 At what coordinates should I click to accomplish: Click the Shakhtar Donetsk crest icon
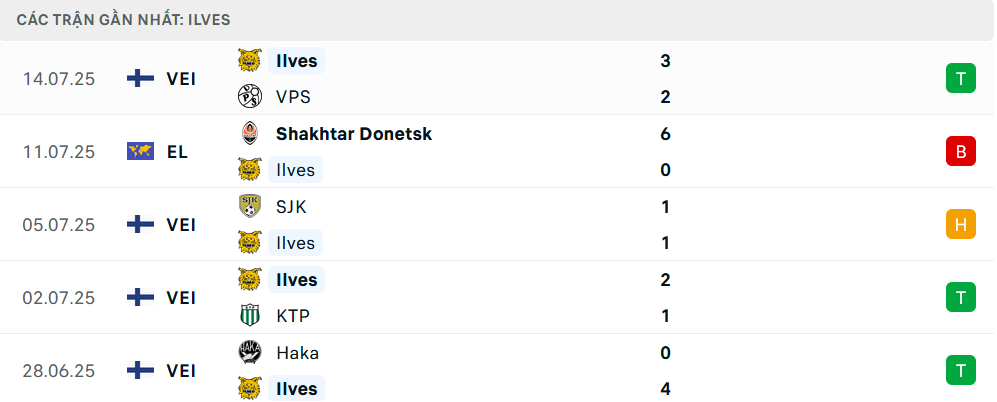click(250, 134)
